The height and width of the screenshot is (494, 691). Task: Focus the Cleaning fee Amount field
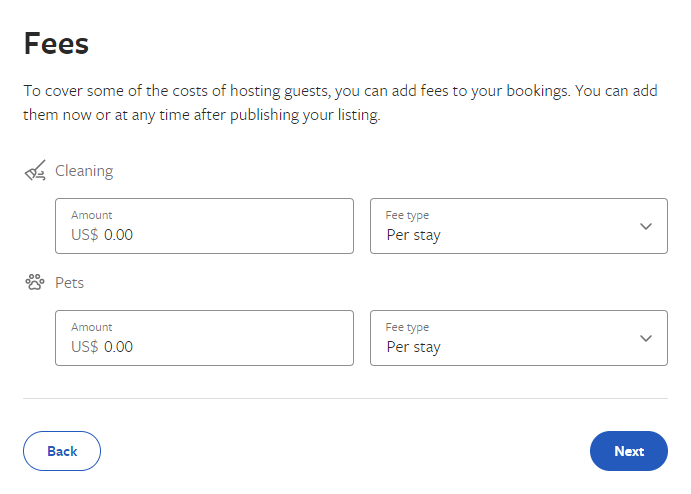204,226
